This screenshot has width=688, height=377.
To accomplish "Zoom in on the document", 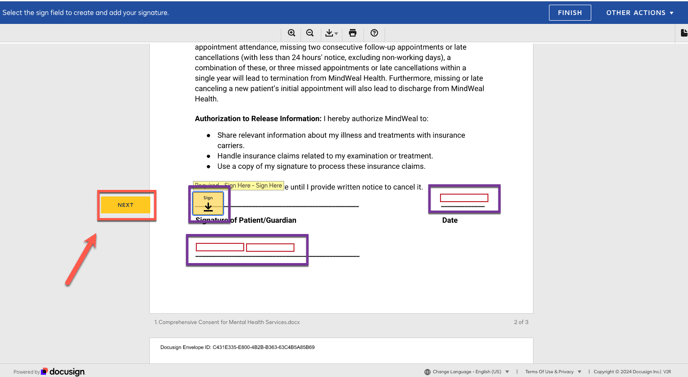I will tap(291, 33).
